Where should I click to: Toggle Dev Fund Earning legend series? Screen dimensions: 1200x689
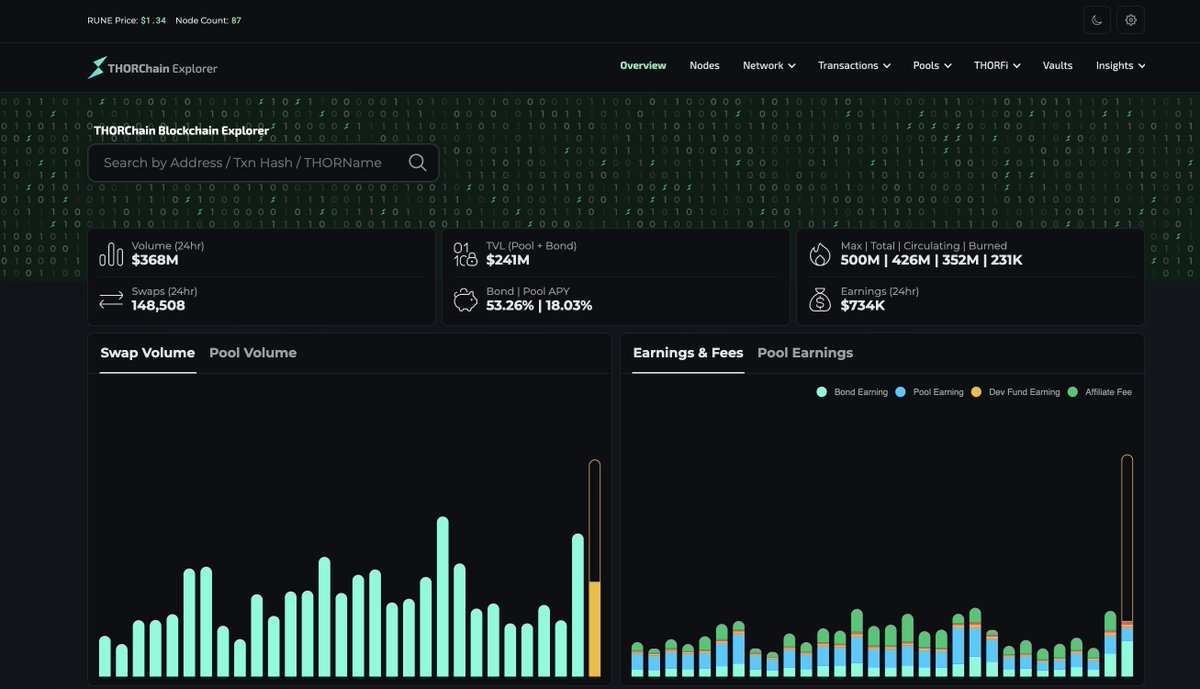click(x=1016, y=392)
